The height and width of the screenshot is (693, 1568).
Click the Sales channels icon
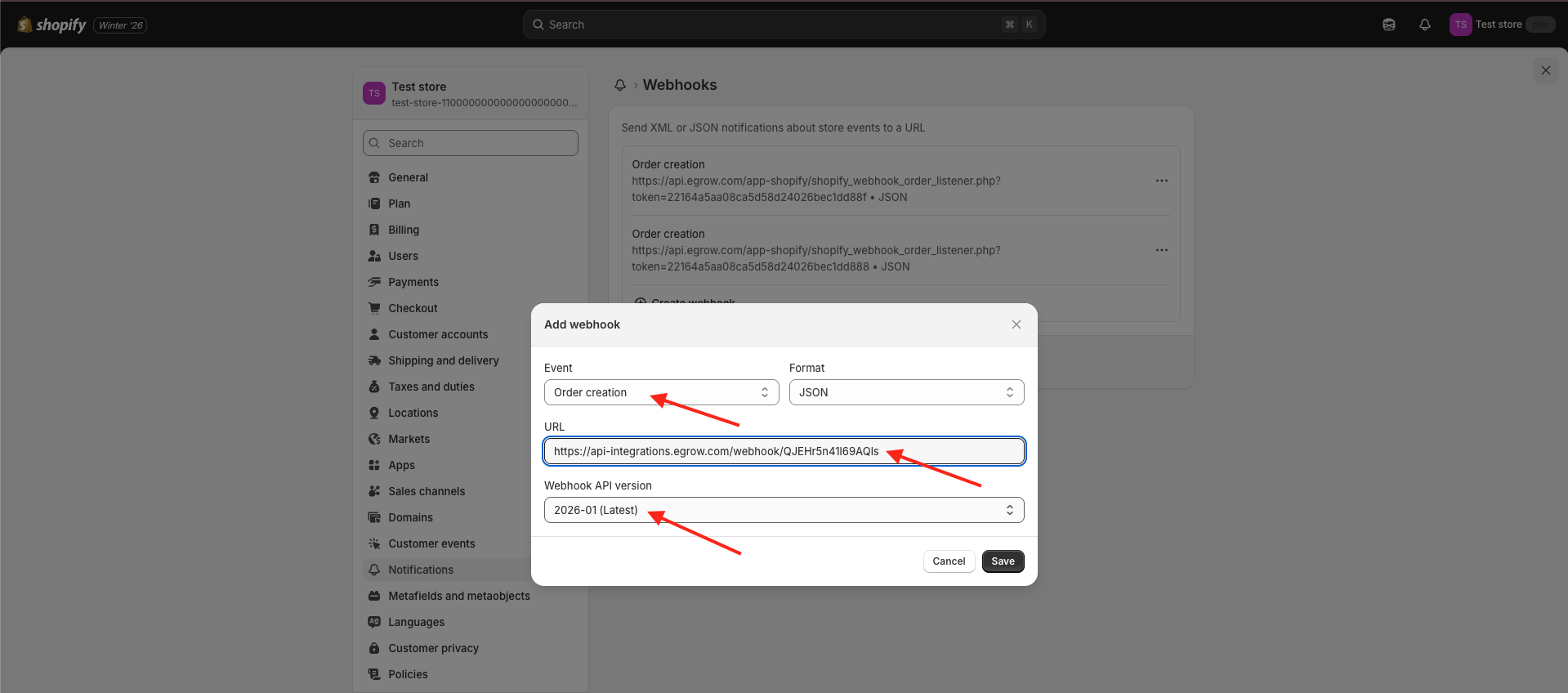tap(374, 491)
